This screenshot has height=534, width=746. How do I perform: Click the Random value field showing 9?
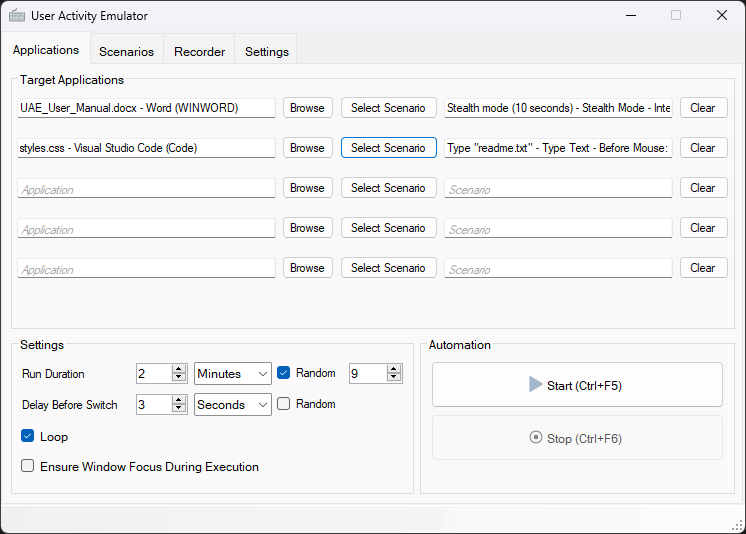click(x=368, y=374)
